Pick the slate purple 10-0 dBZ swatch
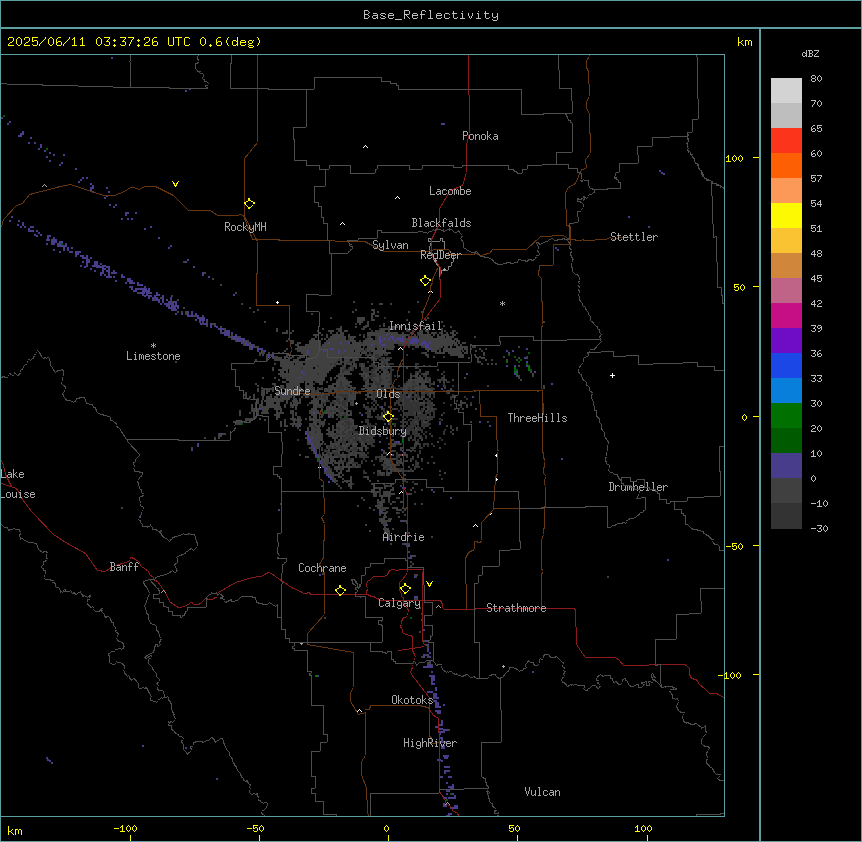Viewport: 862px width, 842px height. [786, 466]
